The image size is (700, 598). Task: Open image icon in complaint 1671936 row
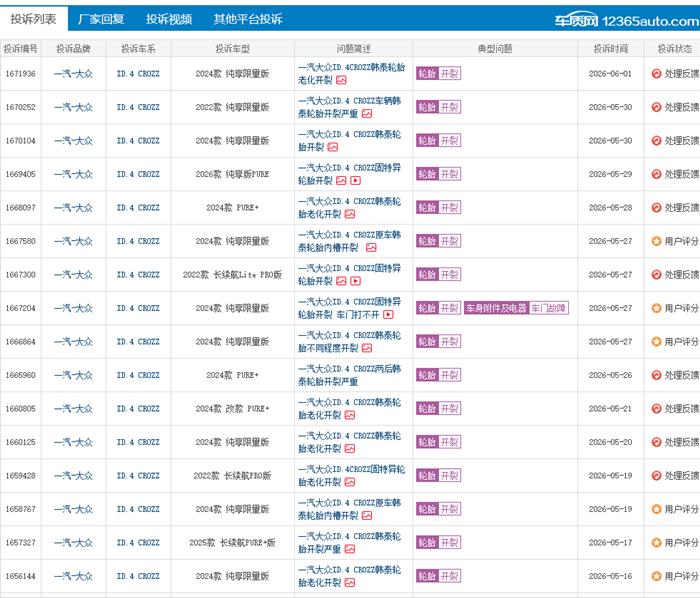[341, 80]
